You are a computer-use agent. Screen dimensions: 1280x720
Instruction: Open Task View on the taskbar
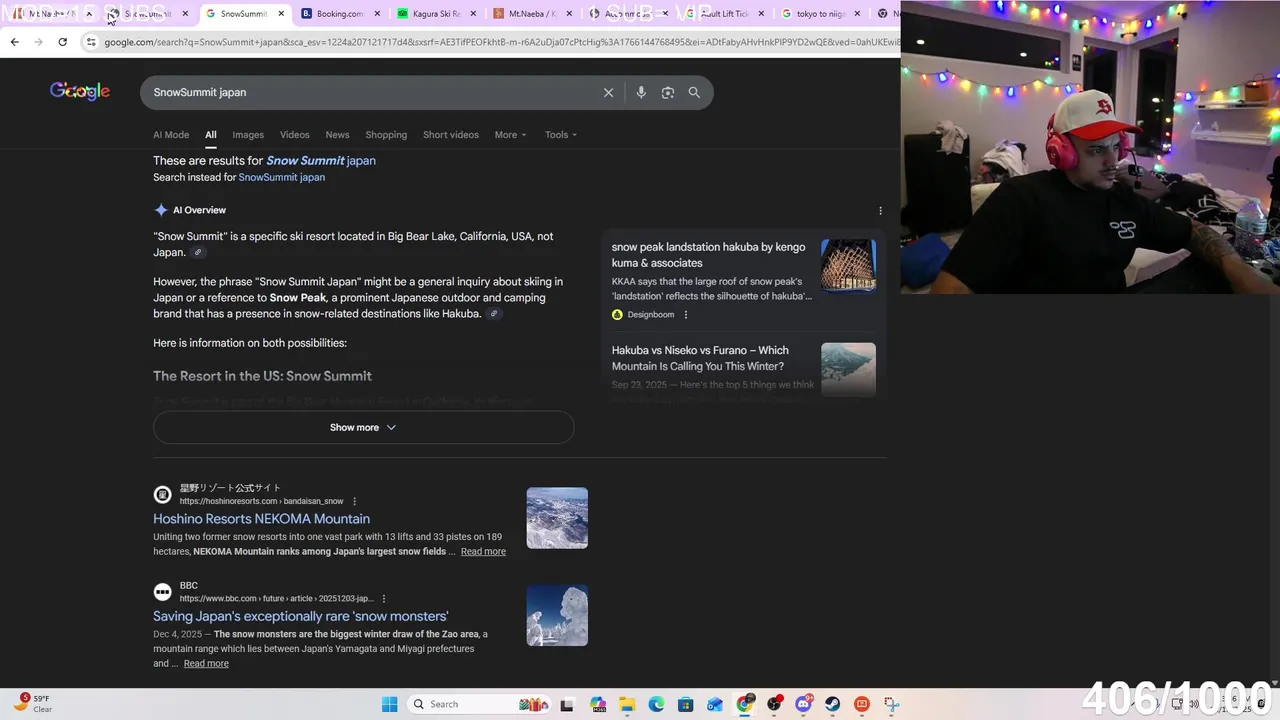[x=567, y=704]
